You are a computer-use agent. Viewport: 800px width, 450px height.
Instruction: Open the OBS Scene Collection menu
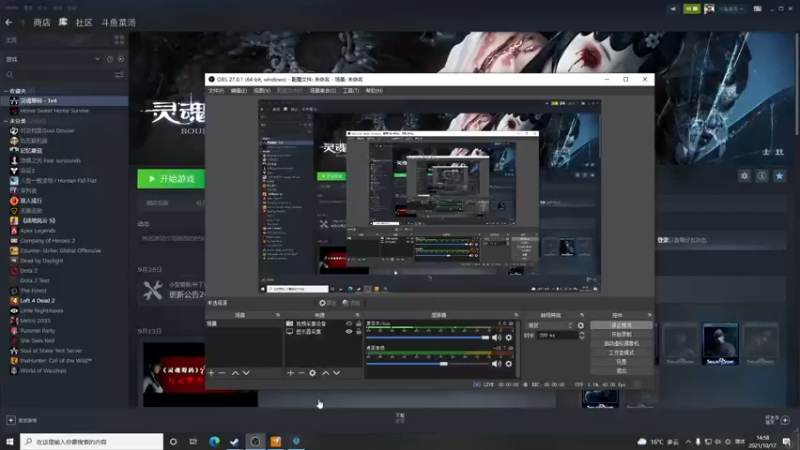pyautogui.click(x=322, y=91)
